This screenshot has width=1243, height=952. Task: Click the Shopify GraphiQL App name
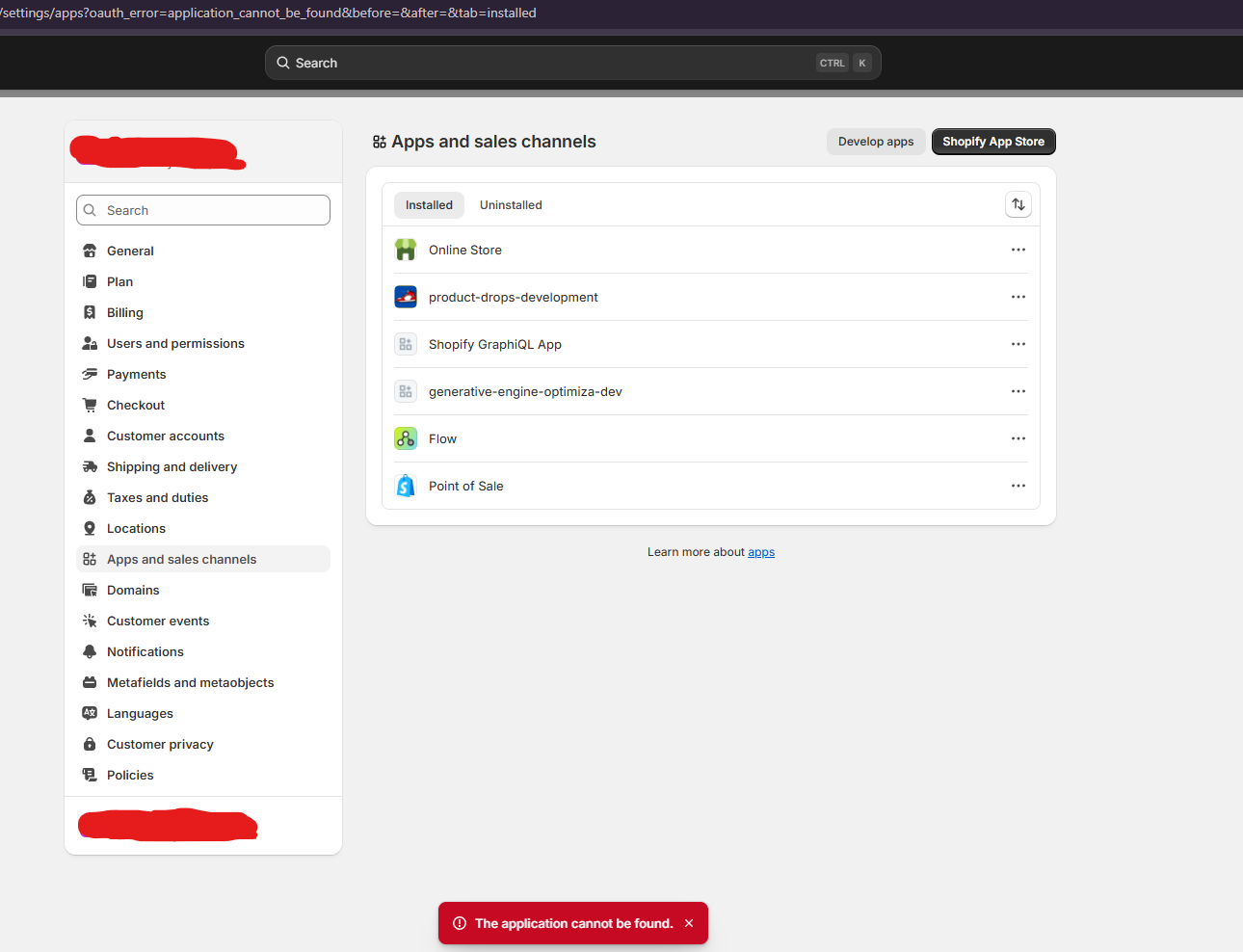point(495,344)
